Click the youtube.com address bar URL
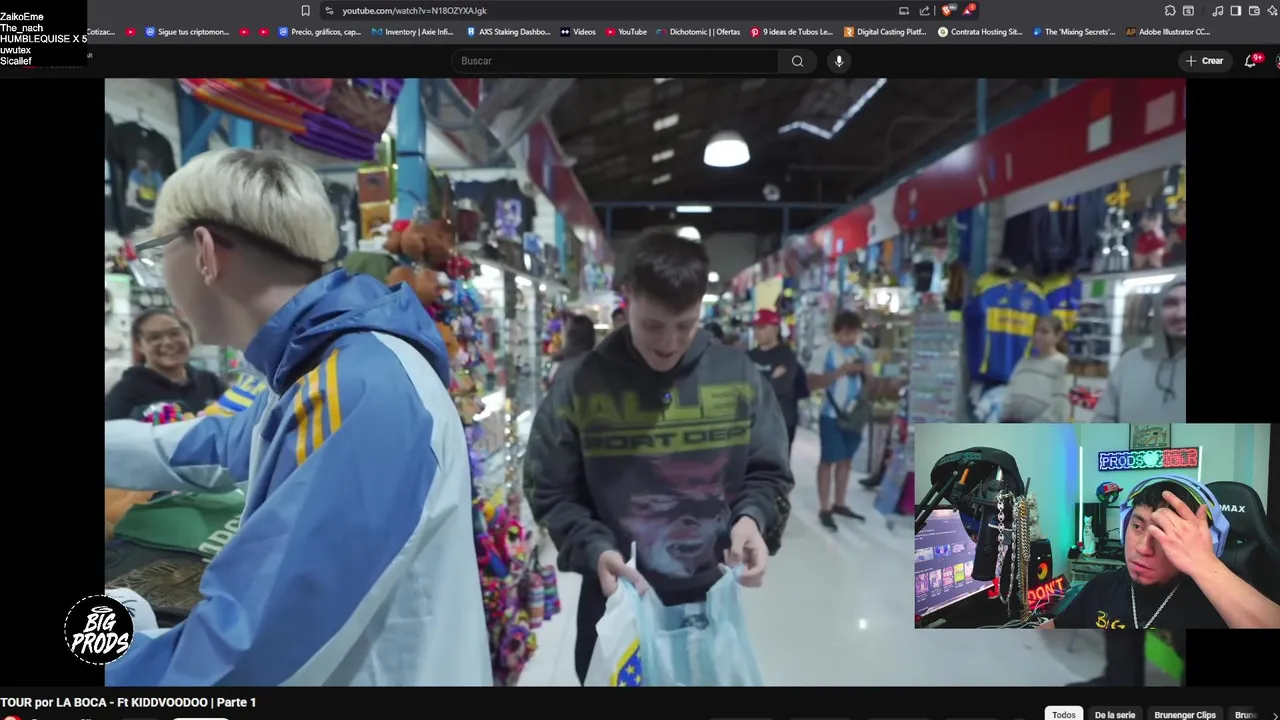The width and height of the screenshot is (1280, 720). [414, 11]
